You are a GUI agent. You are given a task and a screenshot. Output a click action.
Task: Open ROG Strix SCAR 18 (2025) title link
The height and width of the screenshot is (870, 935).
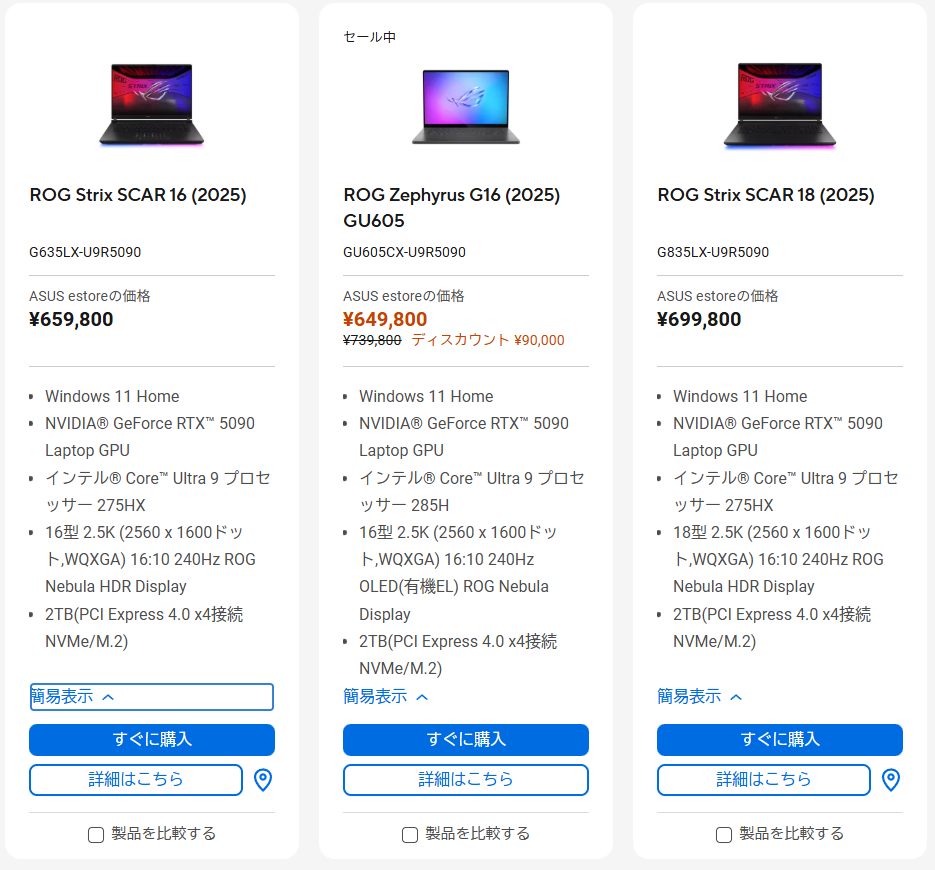766,195
